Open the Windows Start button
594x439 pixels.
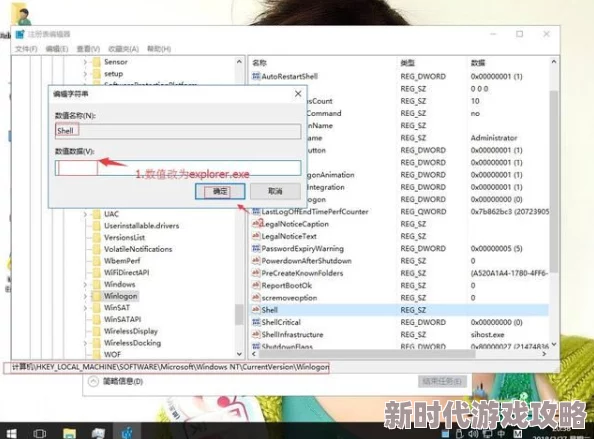pyautogui.click(x=11, y=433)
